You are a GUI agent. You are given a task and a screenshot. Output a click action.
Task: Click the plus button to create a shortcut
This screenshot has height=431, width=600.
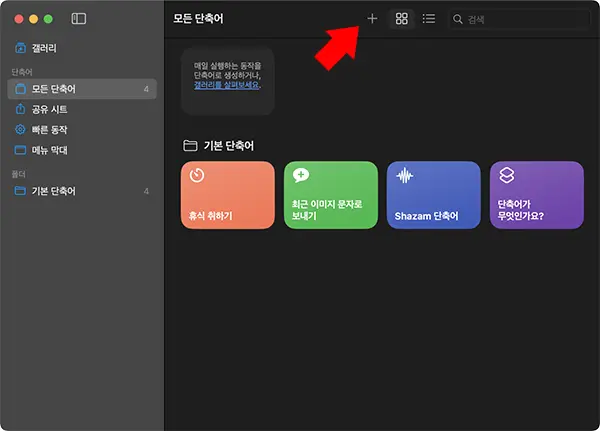[372, 18]
